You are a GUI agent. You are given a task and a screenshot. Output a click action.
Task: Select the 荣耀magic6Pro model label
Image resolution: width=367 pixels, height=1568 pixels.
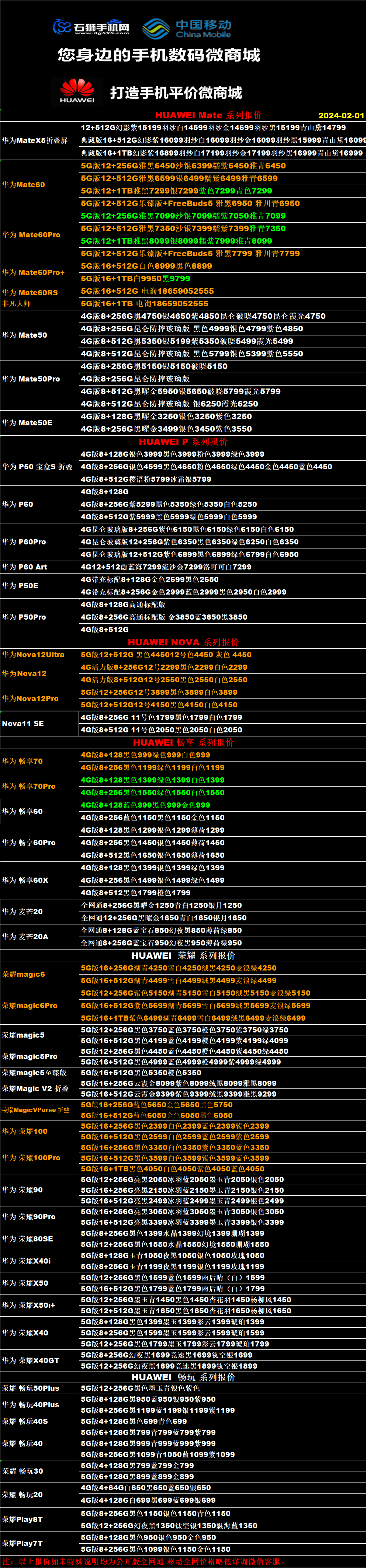tap(30, 1006)
